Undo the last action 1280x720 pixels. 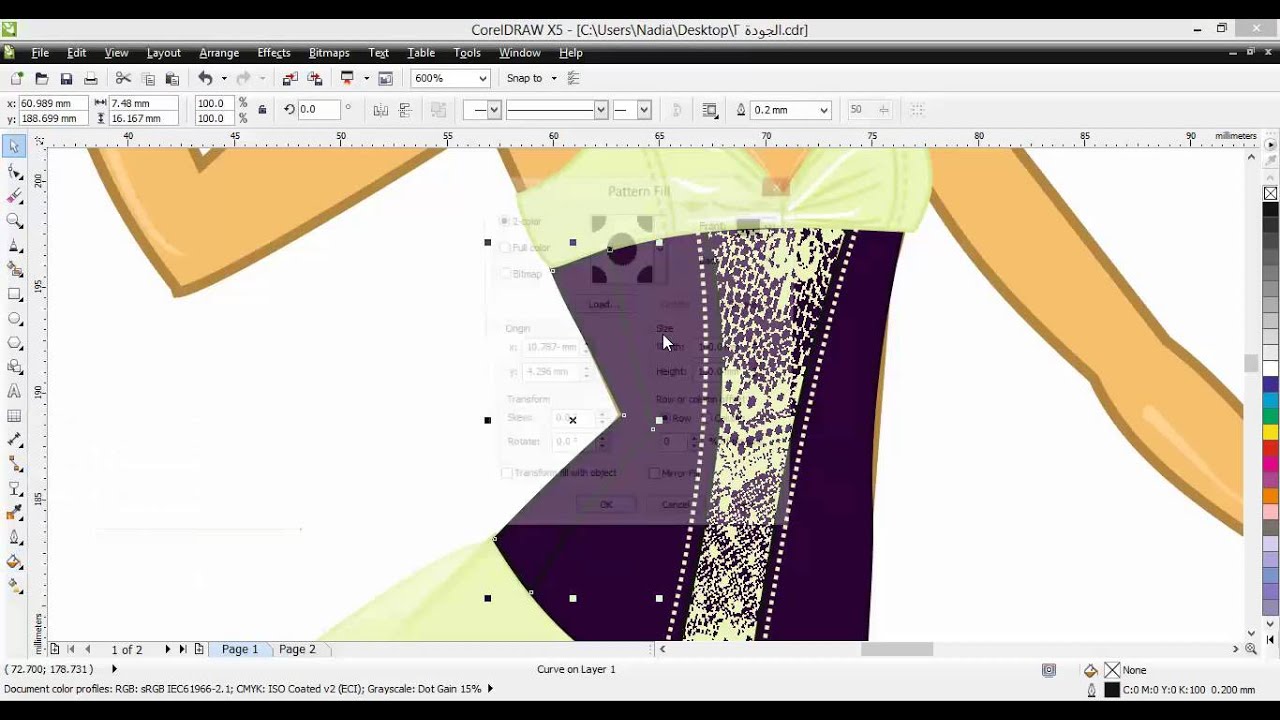[x=205, y=78]
